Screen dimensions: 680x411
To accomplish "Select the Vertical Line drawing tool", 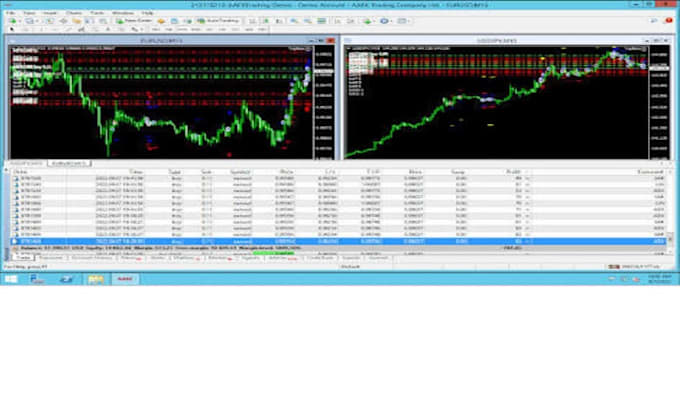I will [41, 29].
